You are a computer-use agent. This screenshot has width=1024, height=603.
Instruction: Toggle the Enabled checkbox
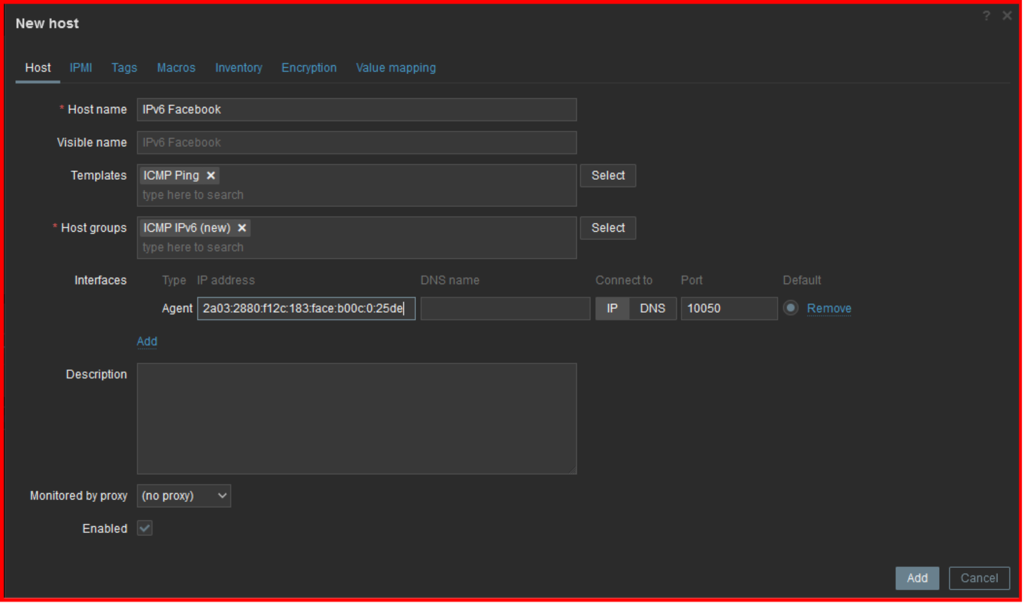tap(145, 528)
